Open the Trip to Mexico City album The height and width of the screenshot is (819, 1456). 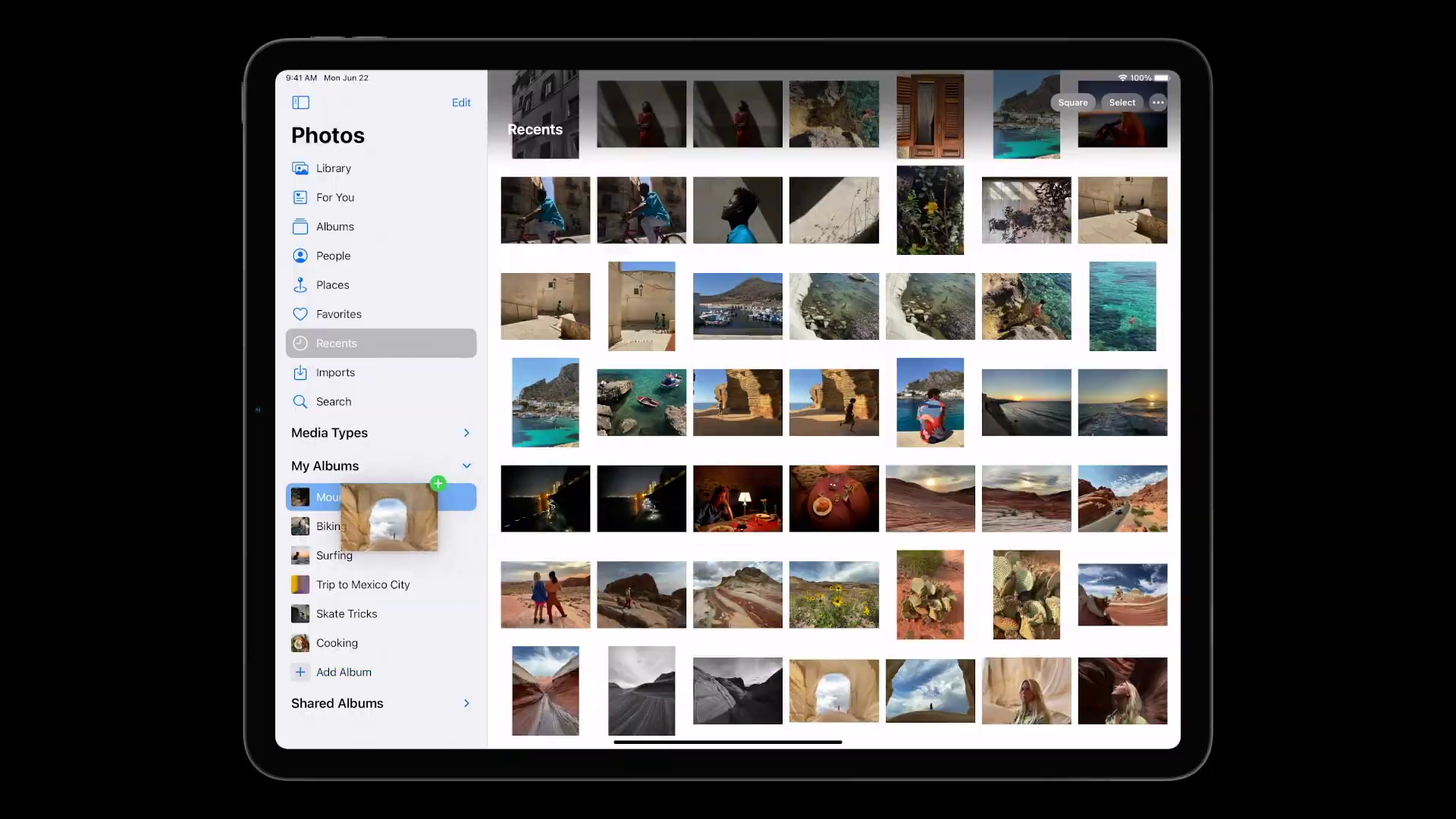[363, 584]
